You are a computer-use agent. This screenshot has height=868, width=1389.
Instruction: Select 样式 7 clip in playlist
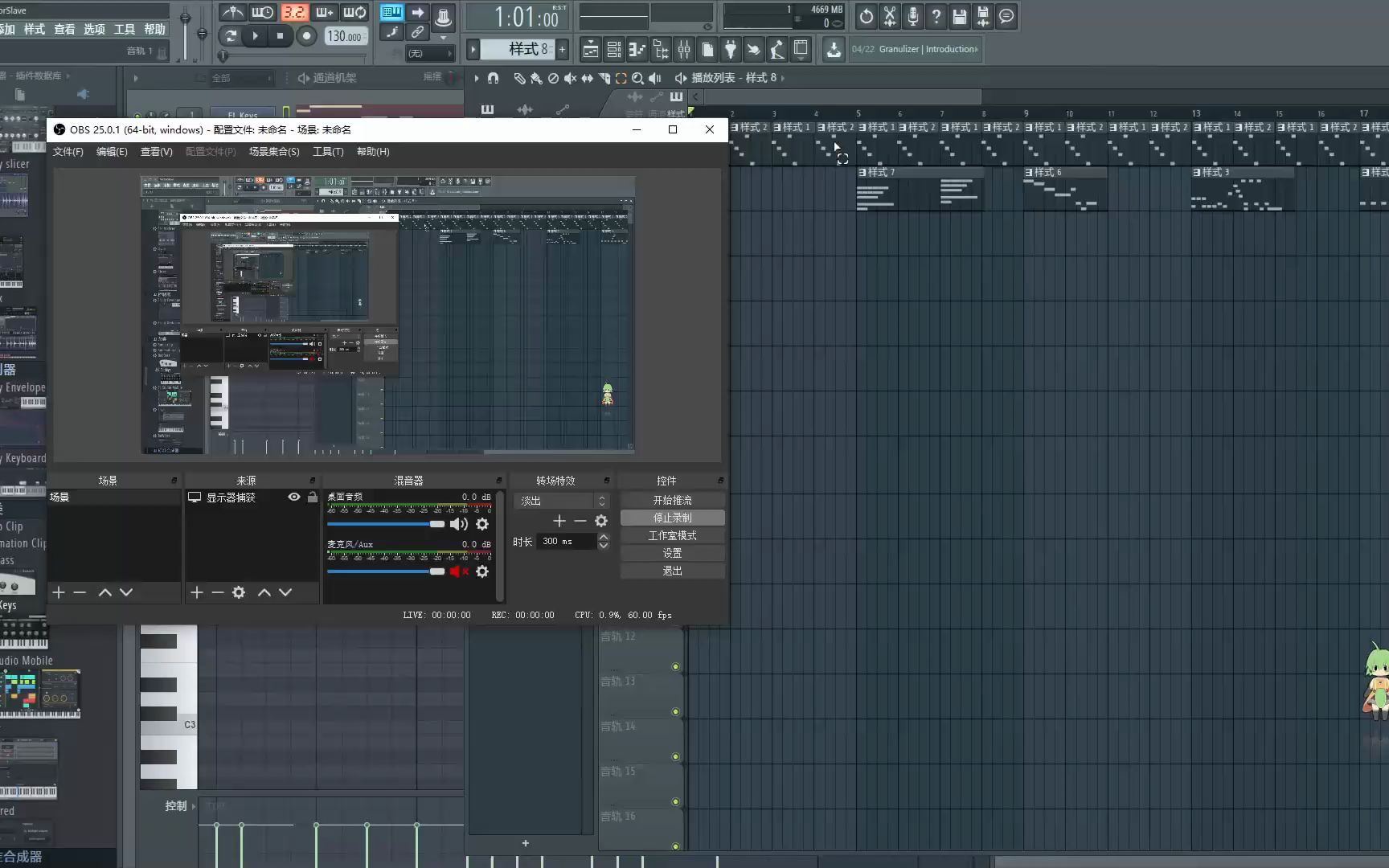920,189
